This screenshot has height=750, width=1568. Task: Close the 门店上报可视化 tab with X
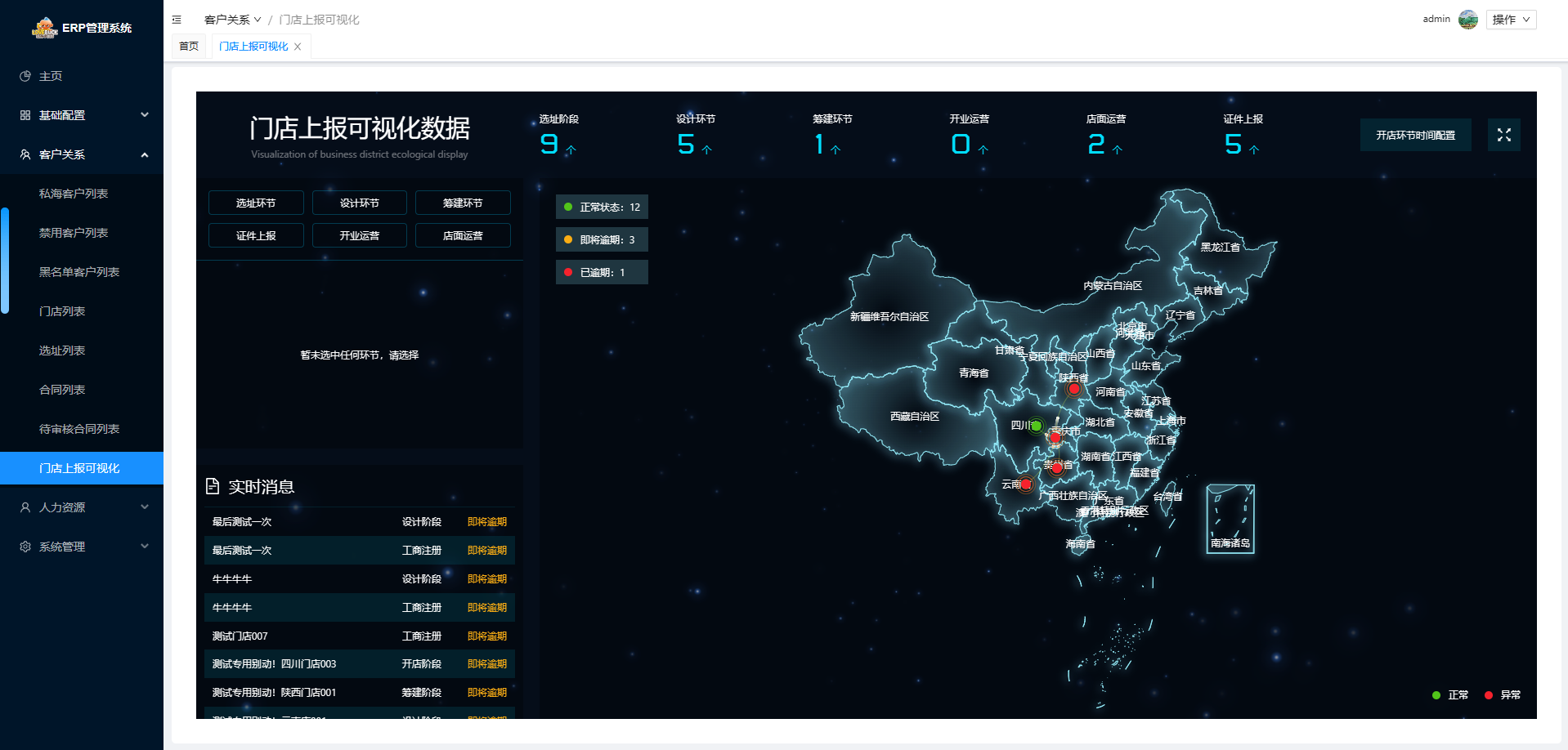click(298, 47)
